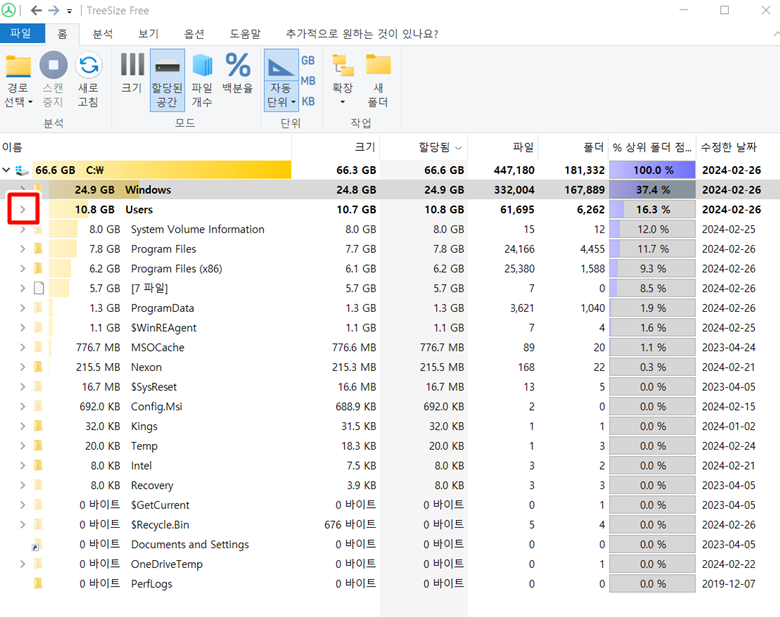Viewport: 780px width, 617px height.
Task: Expand the Users folder
Action: click(22, 209)
